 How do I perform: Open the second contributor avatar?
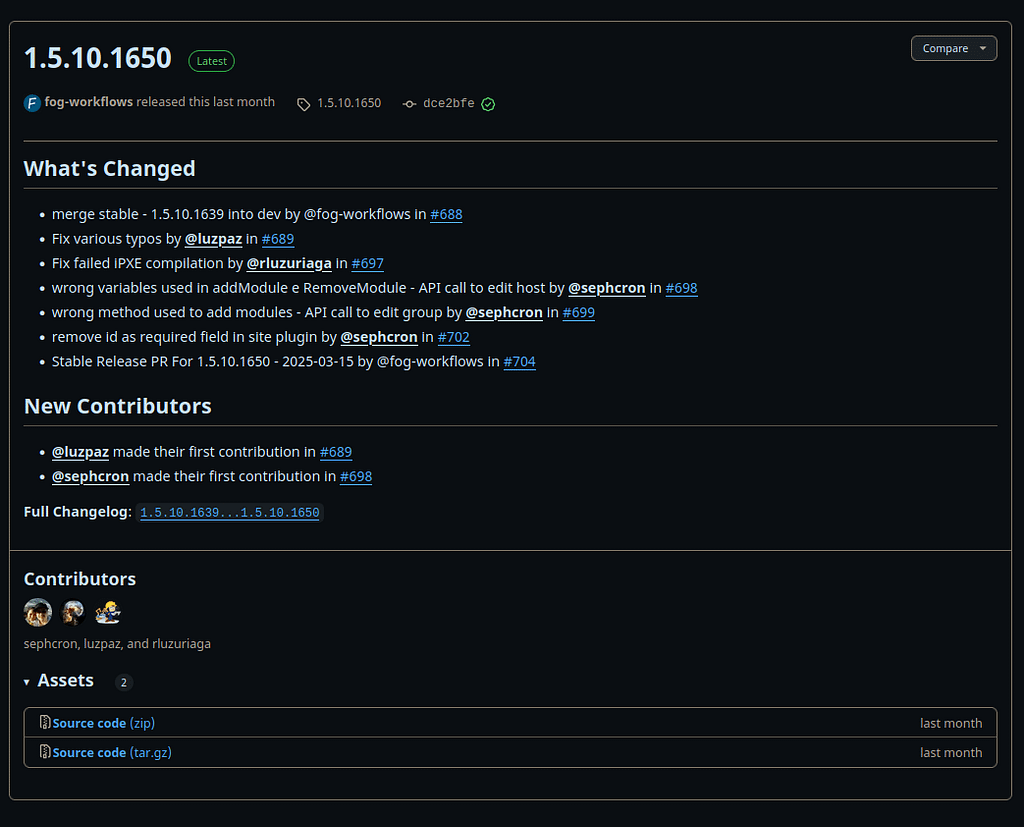73,612
